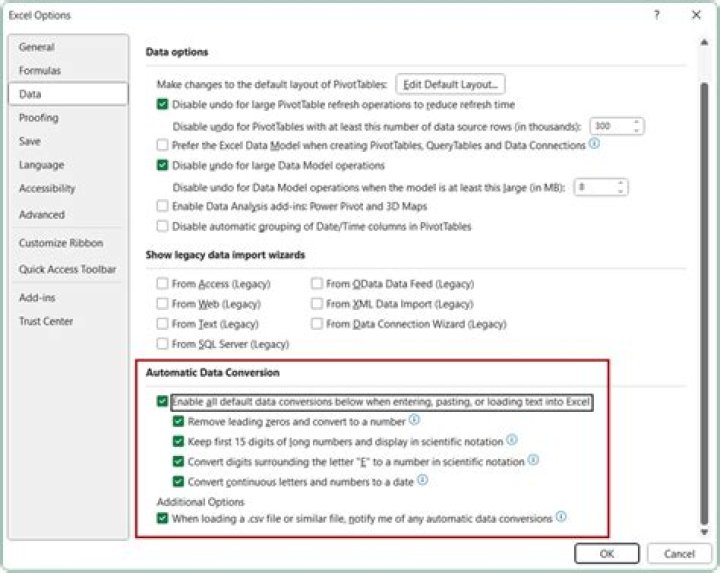The width and height of the screenshot is (720, 573).
Task: Uncheck Enable all default data conversions
Action: [163, 401]
